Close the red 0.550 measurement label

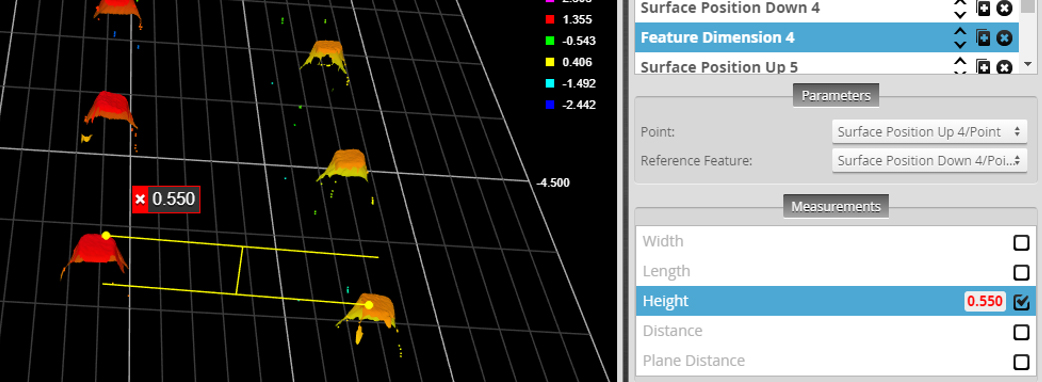140,199
